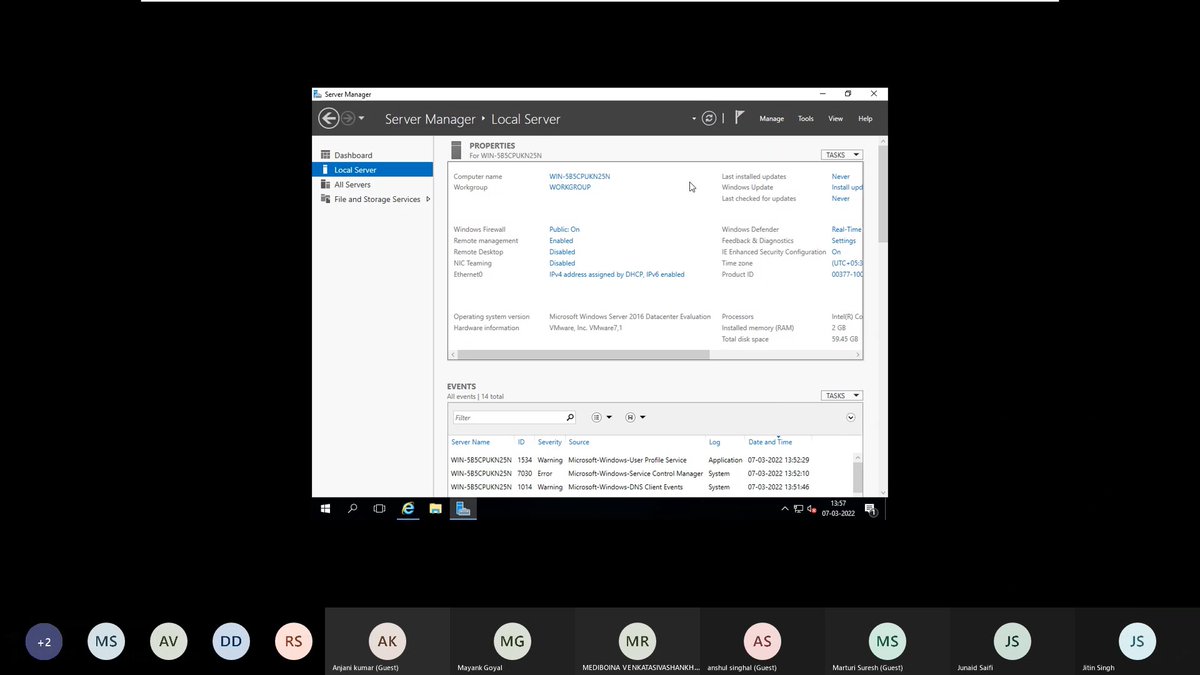Viewport: 1200px width, 675px height.
Task: Select event 1534 User Profile Service row
Action: coord(650,460)
